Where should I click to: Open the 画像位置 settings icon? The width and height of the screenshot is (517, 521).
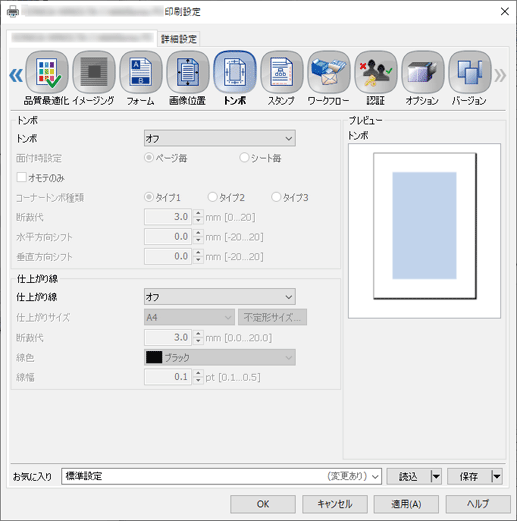pyautogui.click(x=188, y=72)
